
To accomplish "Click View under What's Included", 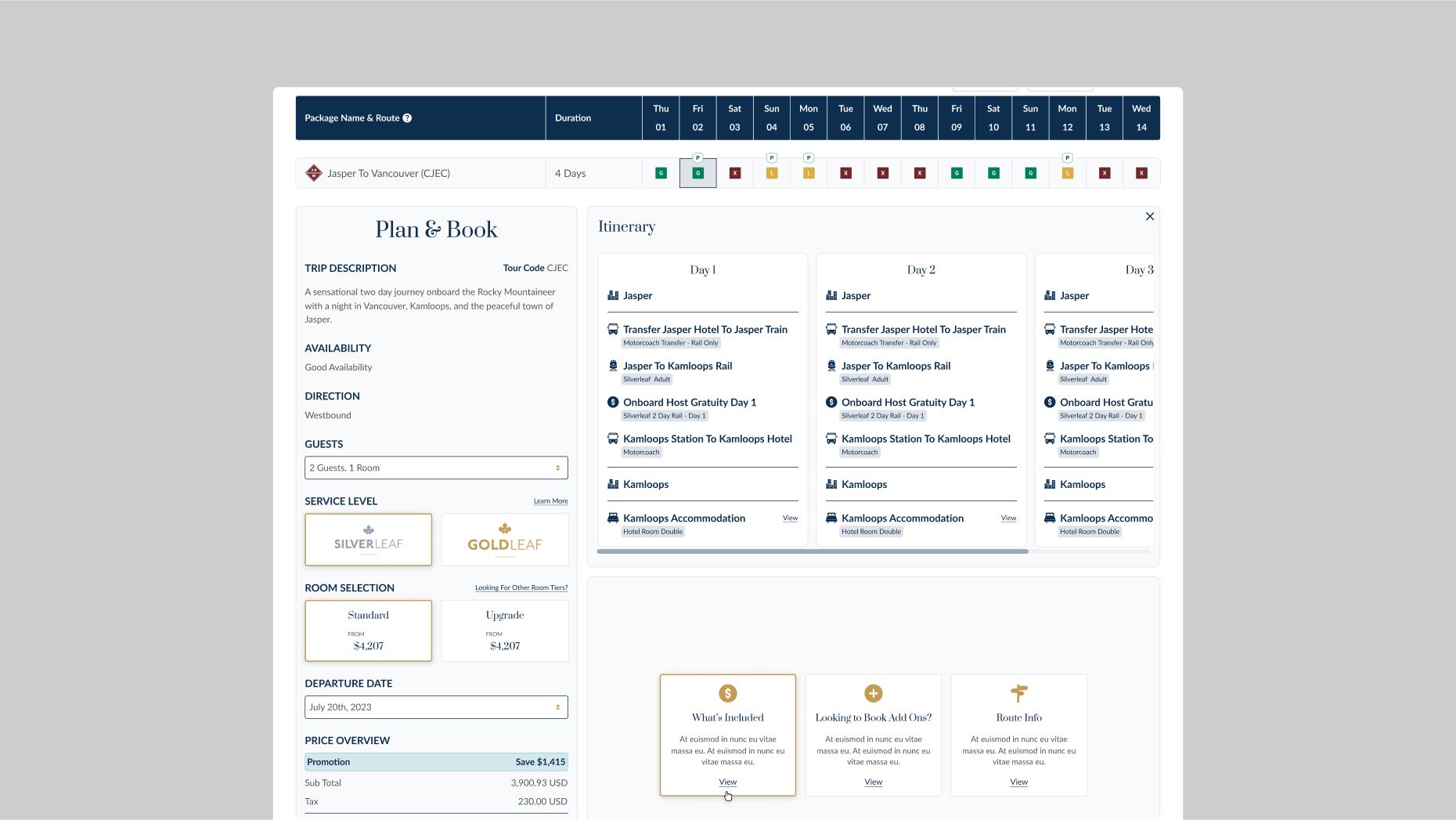I will [x=728, y=782].
